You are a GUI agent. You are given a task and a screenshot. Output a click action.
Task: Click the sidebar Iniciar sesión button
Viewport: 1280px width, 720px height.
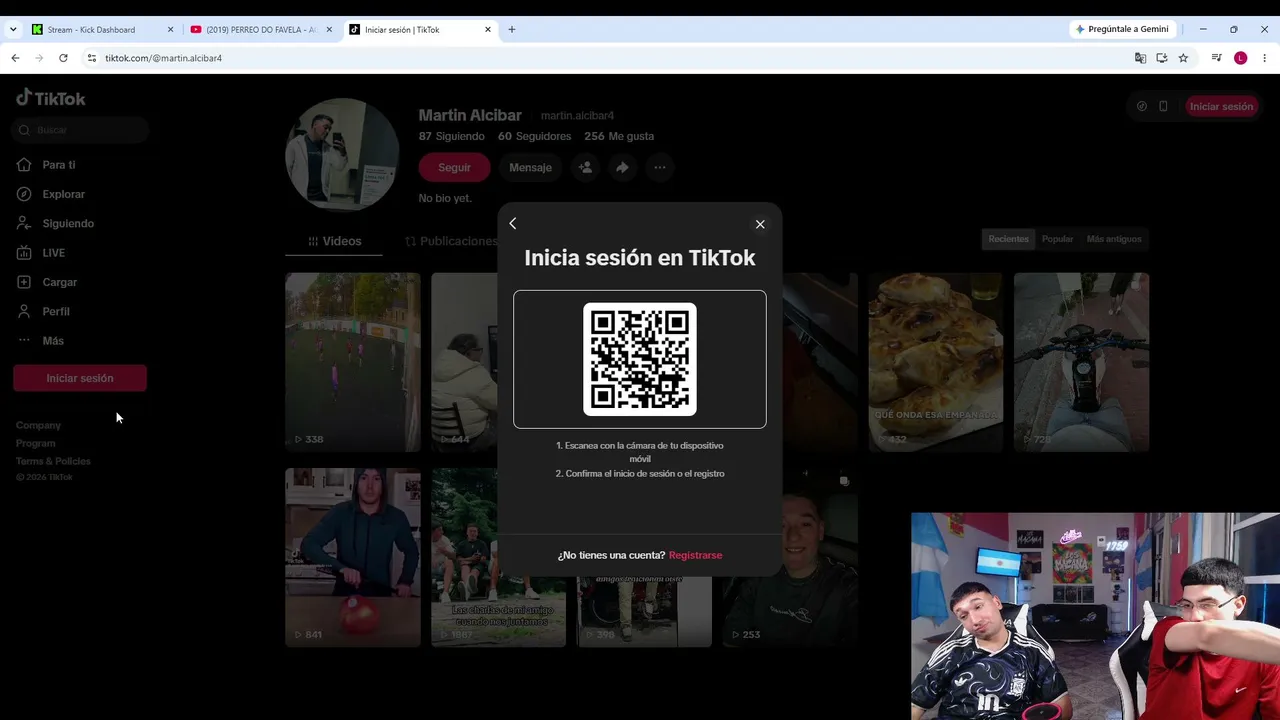pyautogui.click(x=80, y=378)
